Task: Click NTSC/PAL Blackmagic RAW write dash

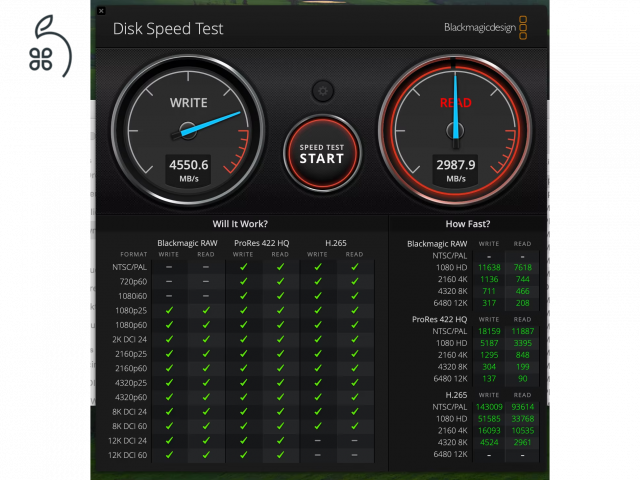Action: click(x=169, y=267)
